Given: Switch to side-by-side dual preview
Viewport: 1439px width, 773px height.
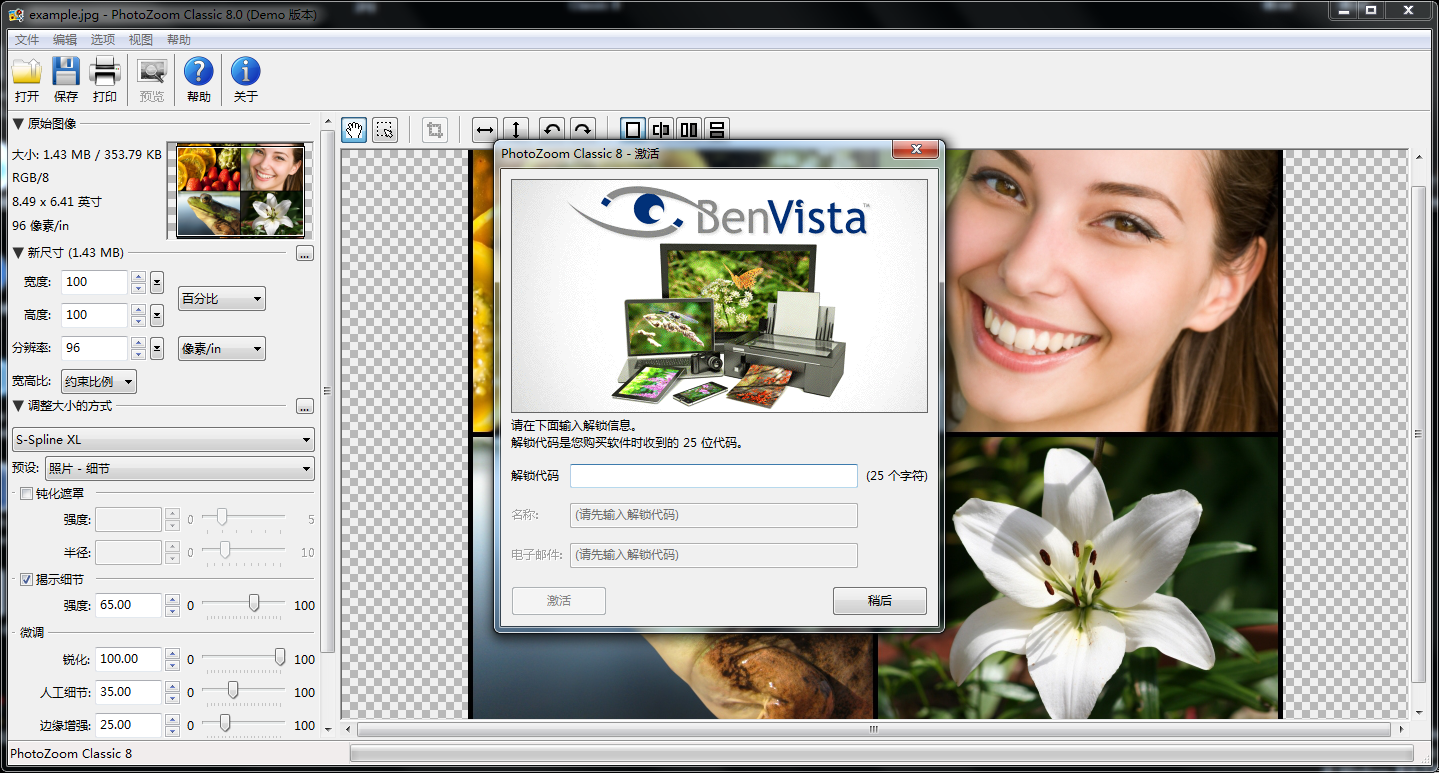Looking at the screenshot, I should click(x=689, y=130).
